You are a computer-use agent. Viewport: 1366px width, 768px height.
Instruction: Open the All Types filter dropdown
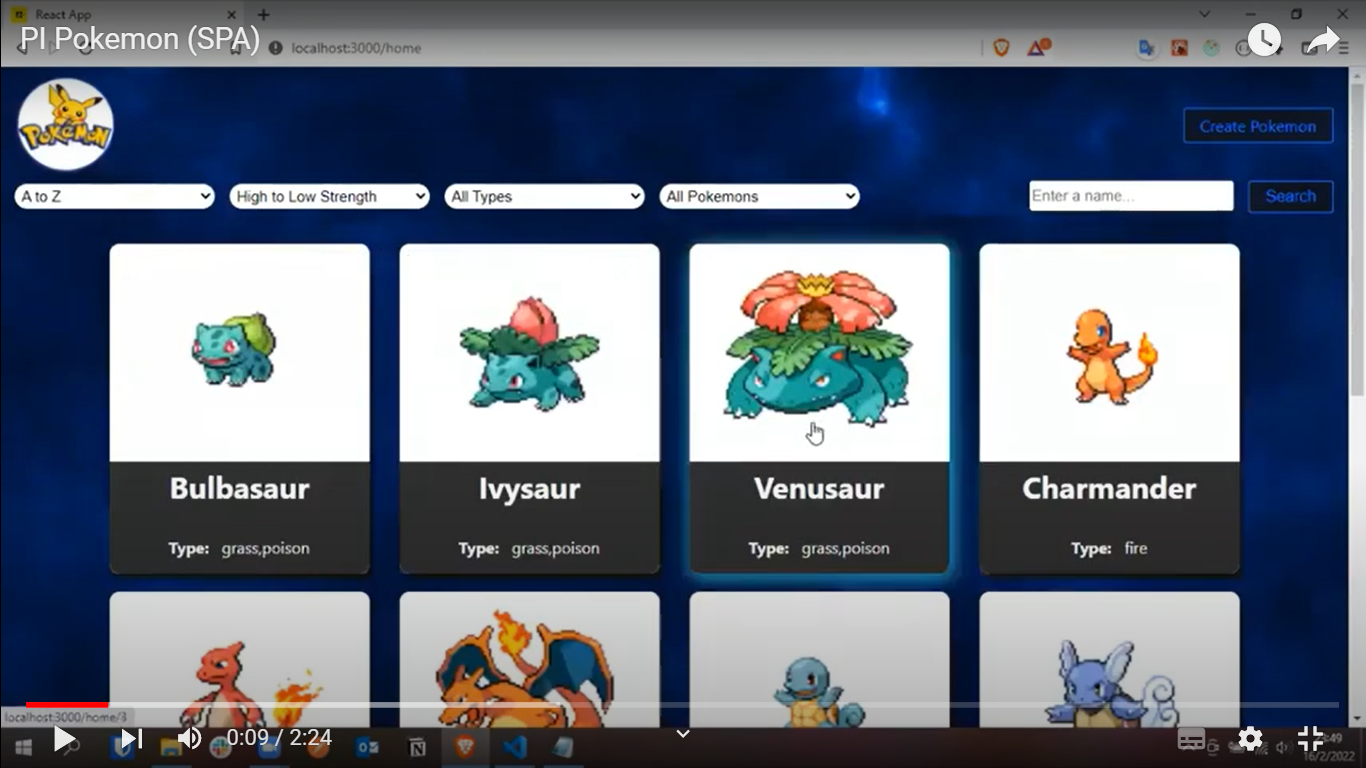[544, 197]
